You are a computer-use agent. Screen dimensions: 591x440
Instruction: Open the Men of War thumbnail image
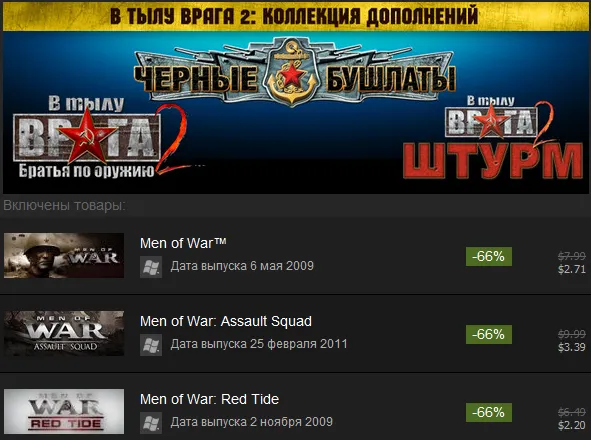tap(64, 255)
